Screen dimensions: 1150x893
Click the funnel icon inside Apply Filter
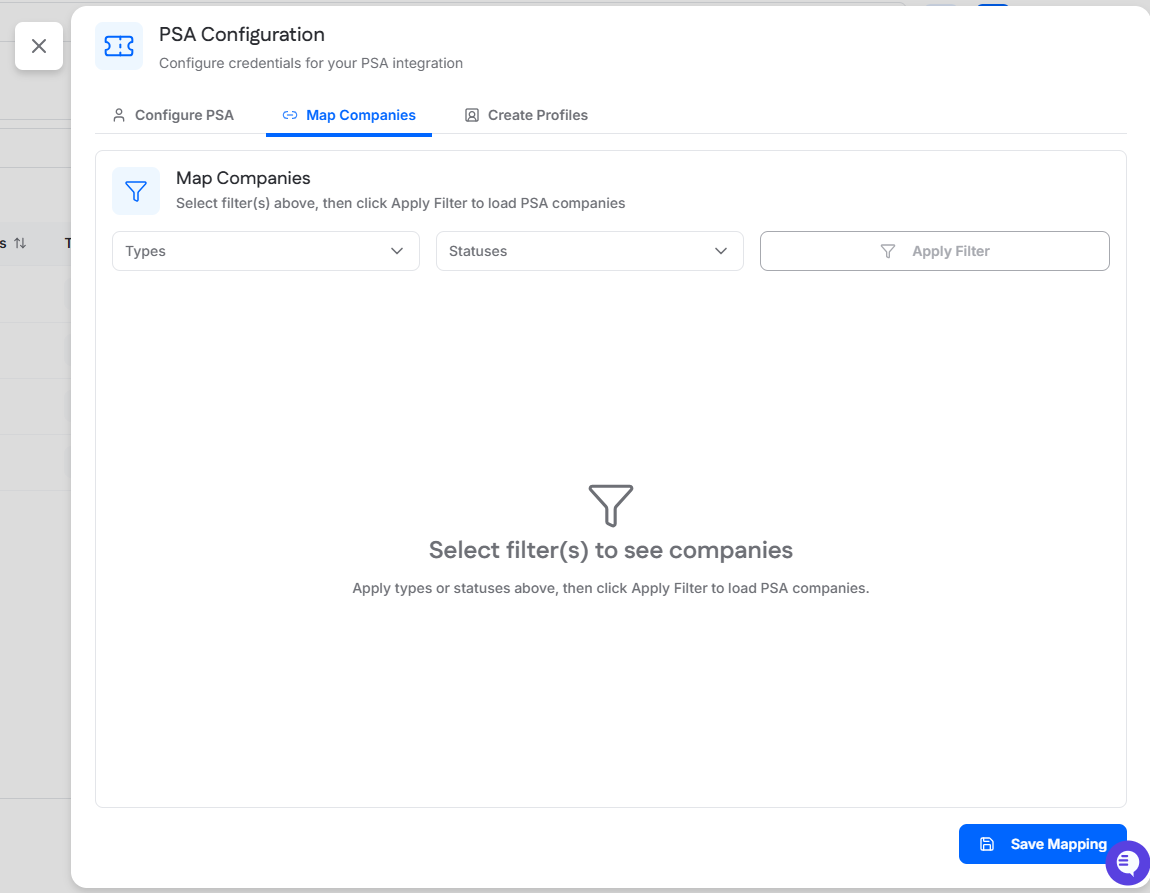pyautogui.click(x=888, y=251)
